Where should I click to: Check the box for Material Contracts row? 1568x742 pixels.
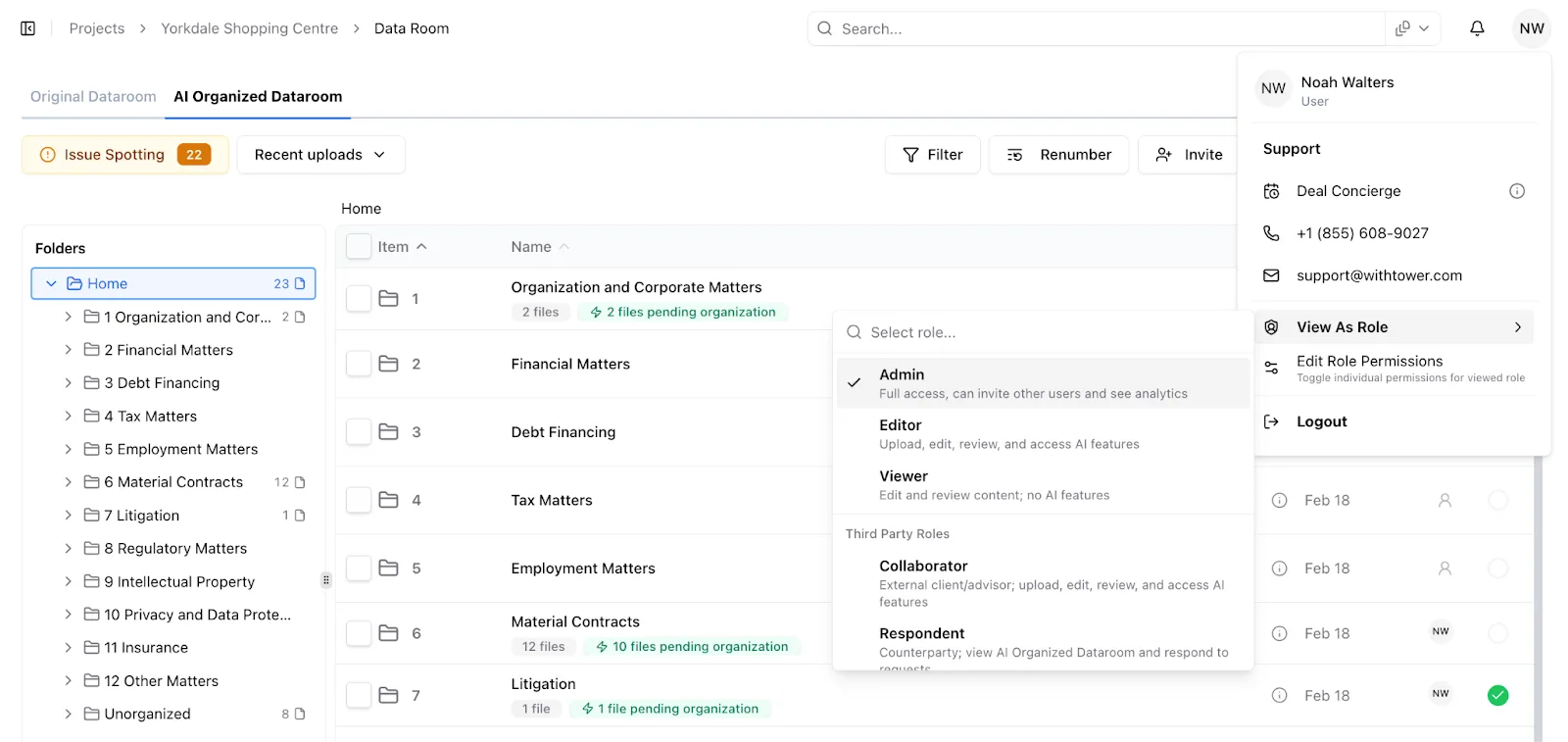[359, 633]
